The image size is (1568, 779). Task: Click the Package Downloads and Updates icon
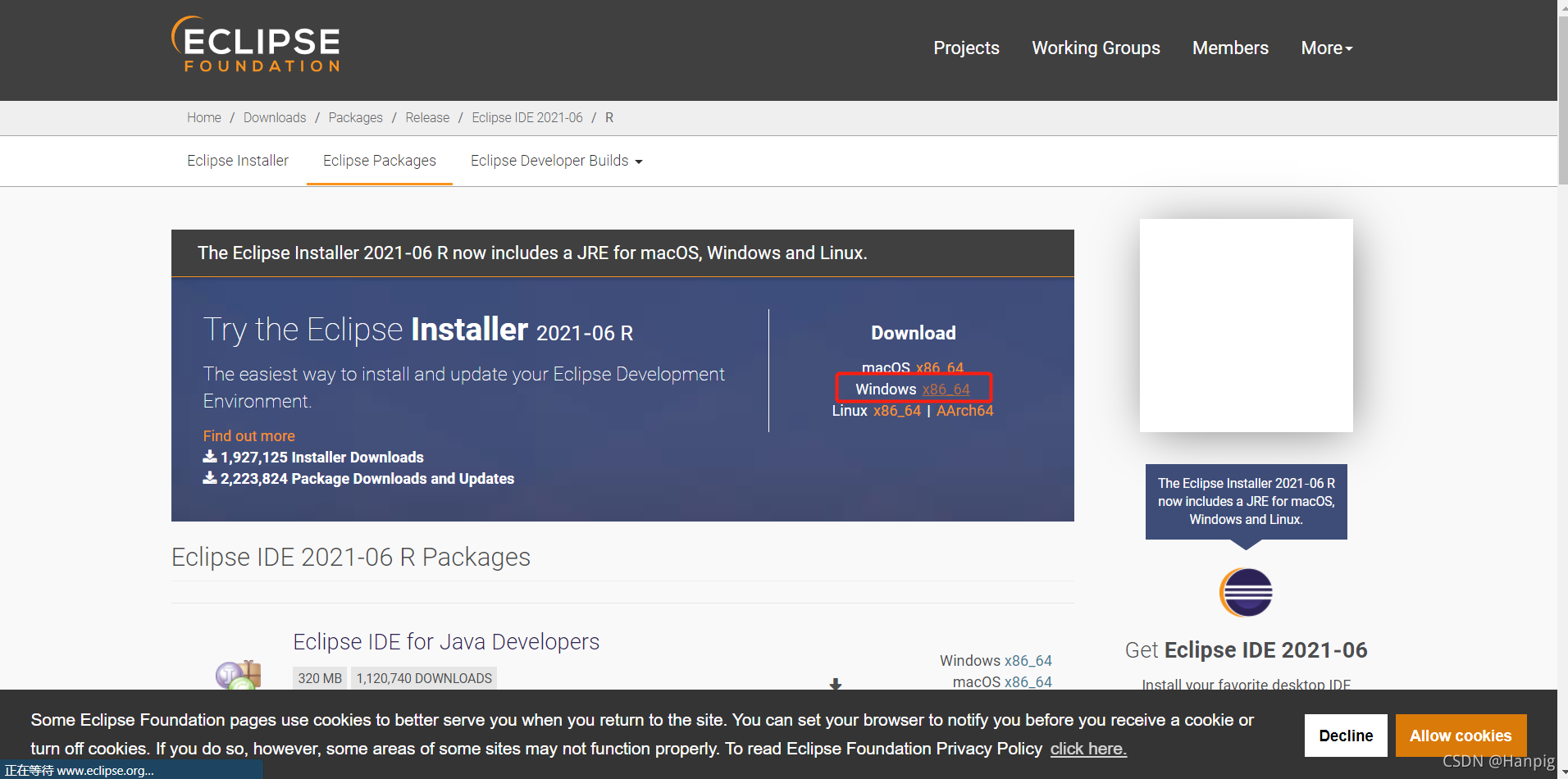coord(210,478)
